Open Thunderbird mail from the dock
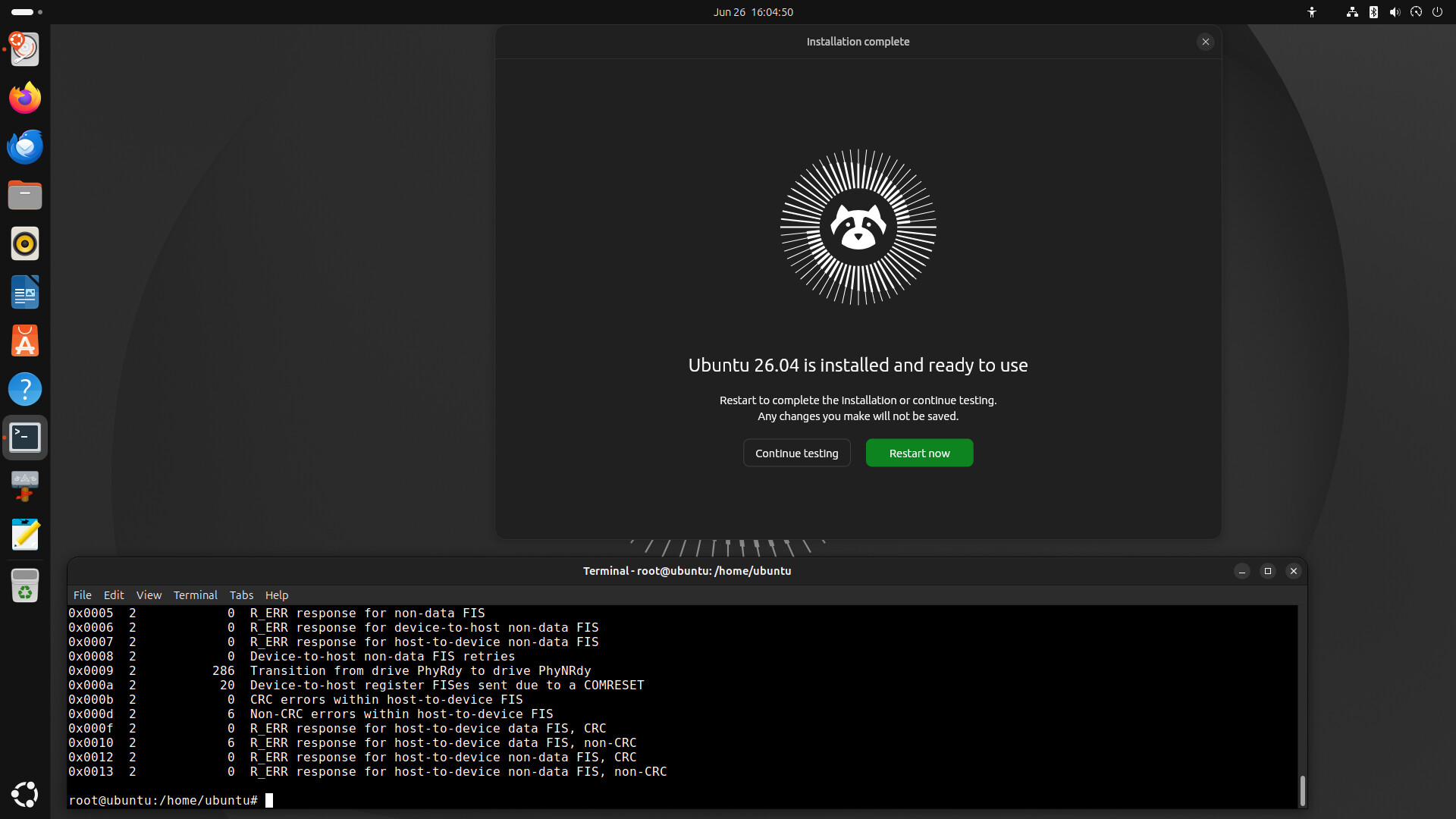Screen dimensions: 1456x819 [x=25, y=146]
